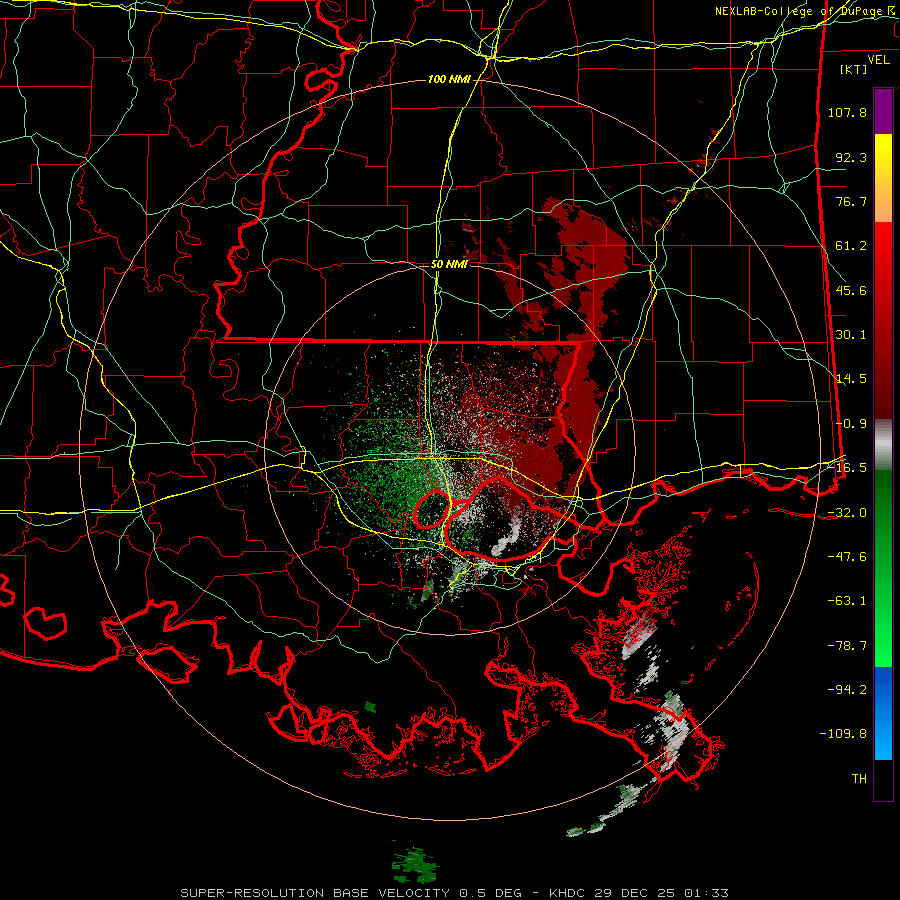Click the -78.7 velocity scale value
This screenshot has height=900, width=900.
coord(847,646)
